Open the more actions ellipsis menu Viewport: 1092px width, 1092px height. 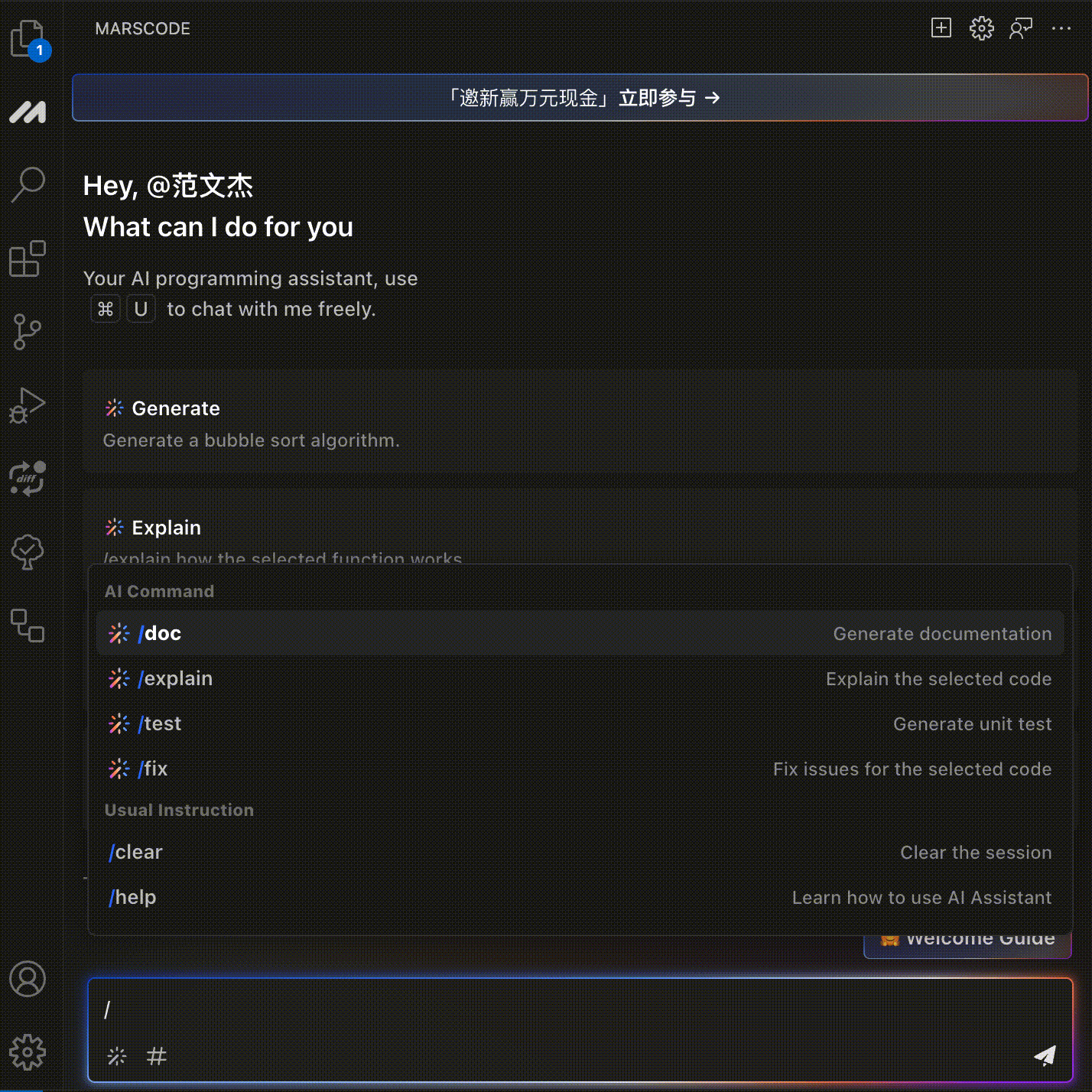pos(1061,28)
